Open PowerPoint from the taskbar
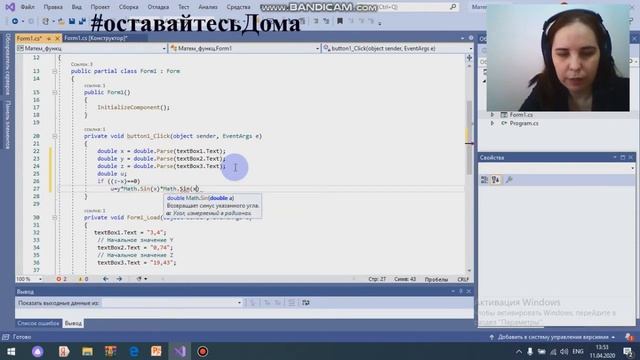The width and height of the screenshot is (640, 360). (x=156, y=351)
